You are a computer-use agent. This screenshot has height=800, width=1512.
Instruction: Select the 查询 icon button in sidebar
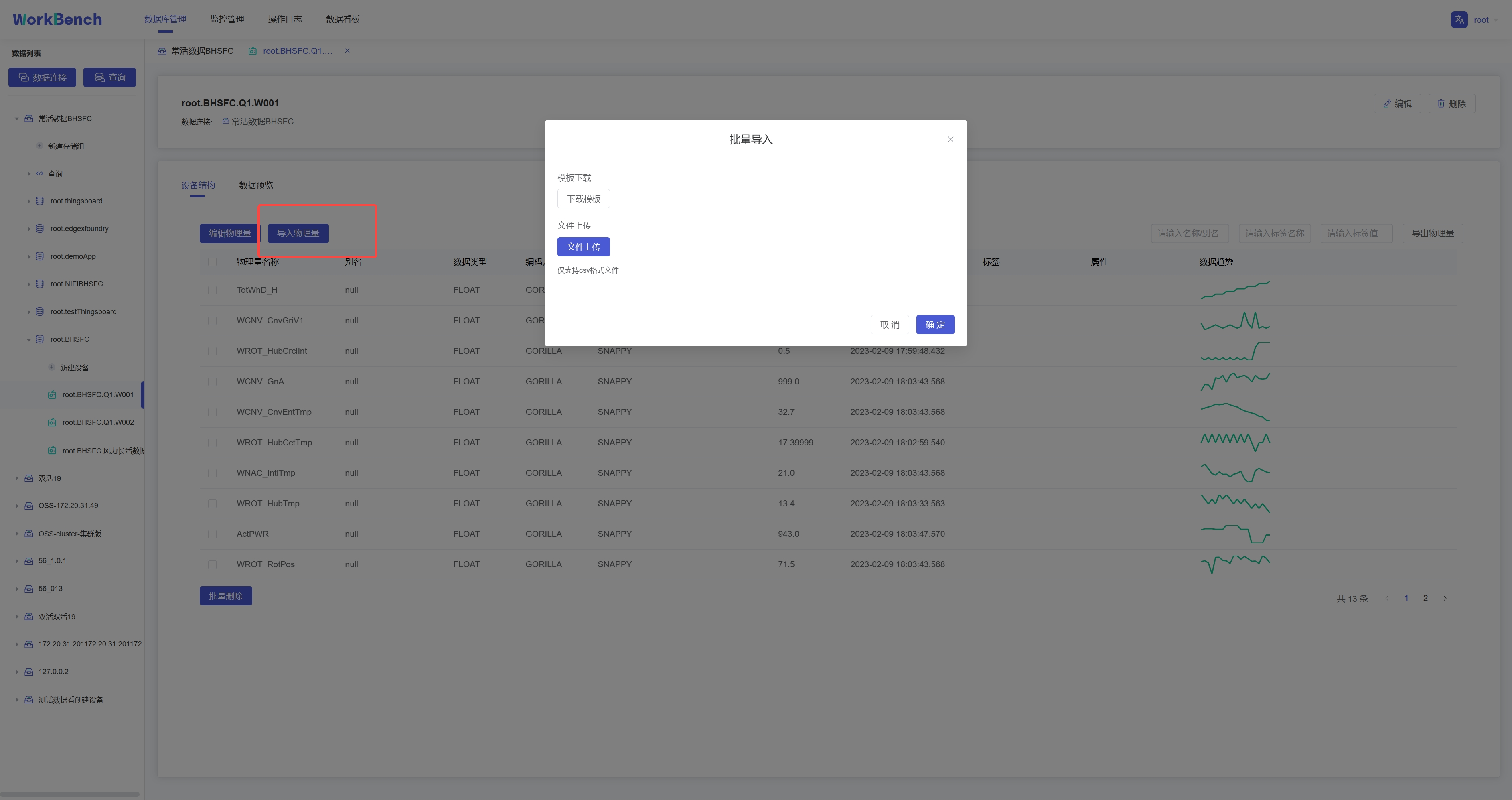[x=100, y=77]
